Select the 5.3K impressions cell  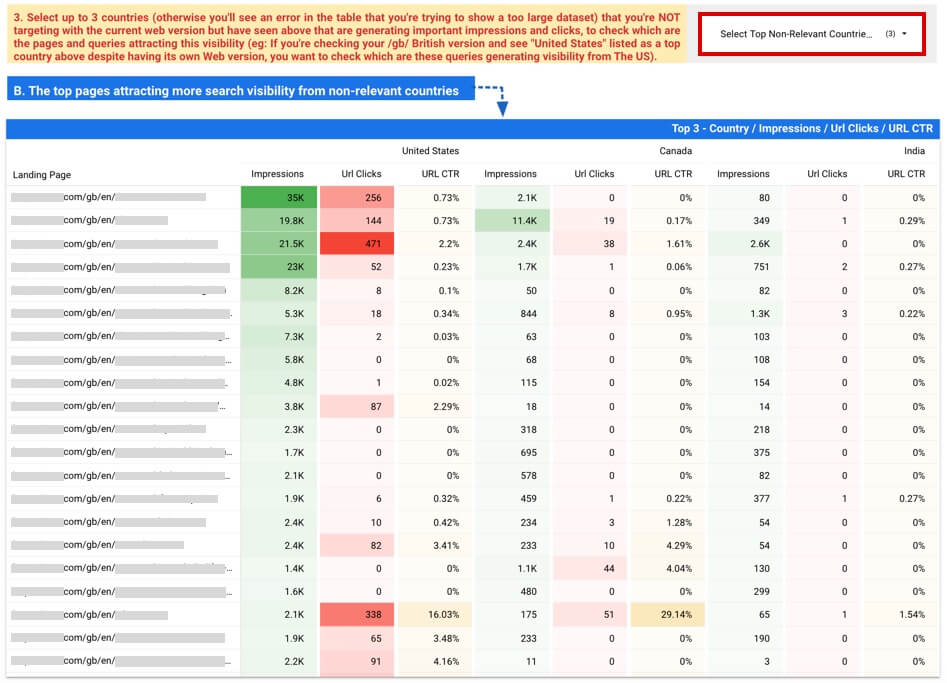click(279, 313)
